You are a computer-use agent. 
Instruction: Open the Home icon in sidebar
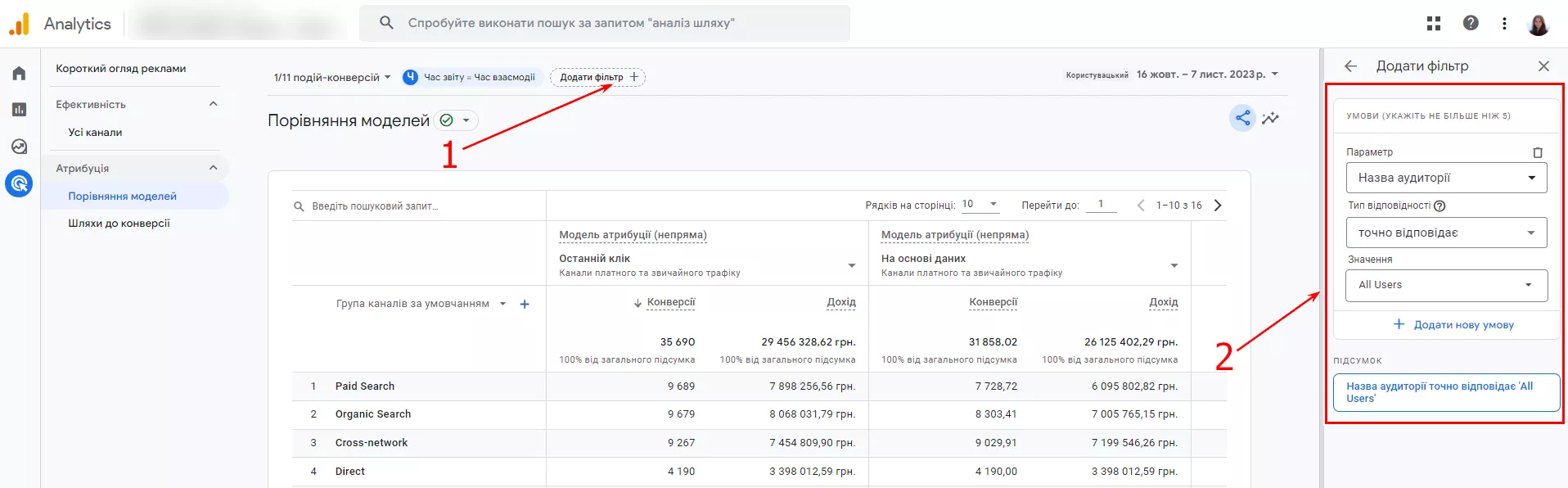[x=19, y=74]
